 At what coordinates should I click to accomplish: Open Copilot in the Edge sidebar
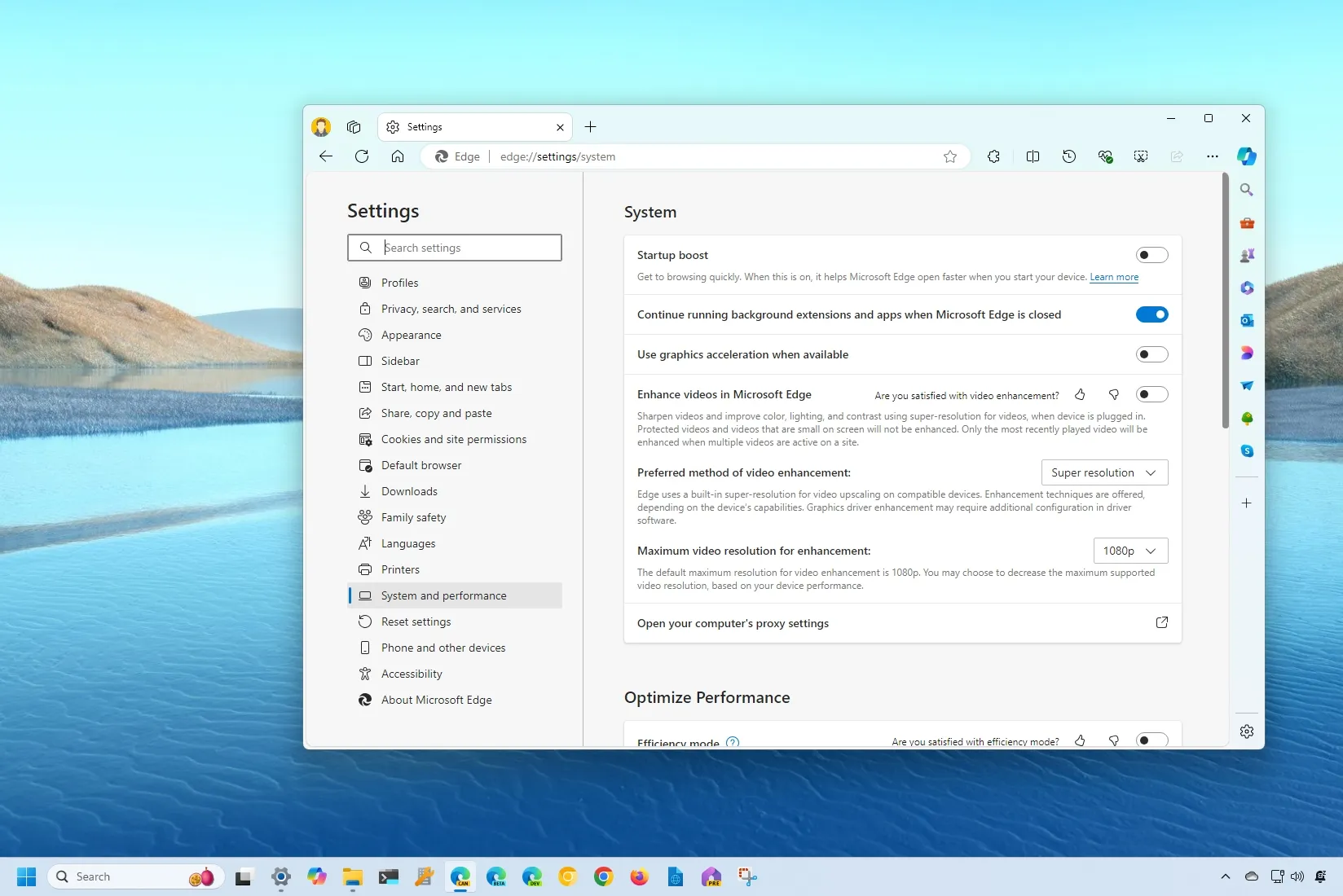point(1247,156)
